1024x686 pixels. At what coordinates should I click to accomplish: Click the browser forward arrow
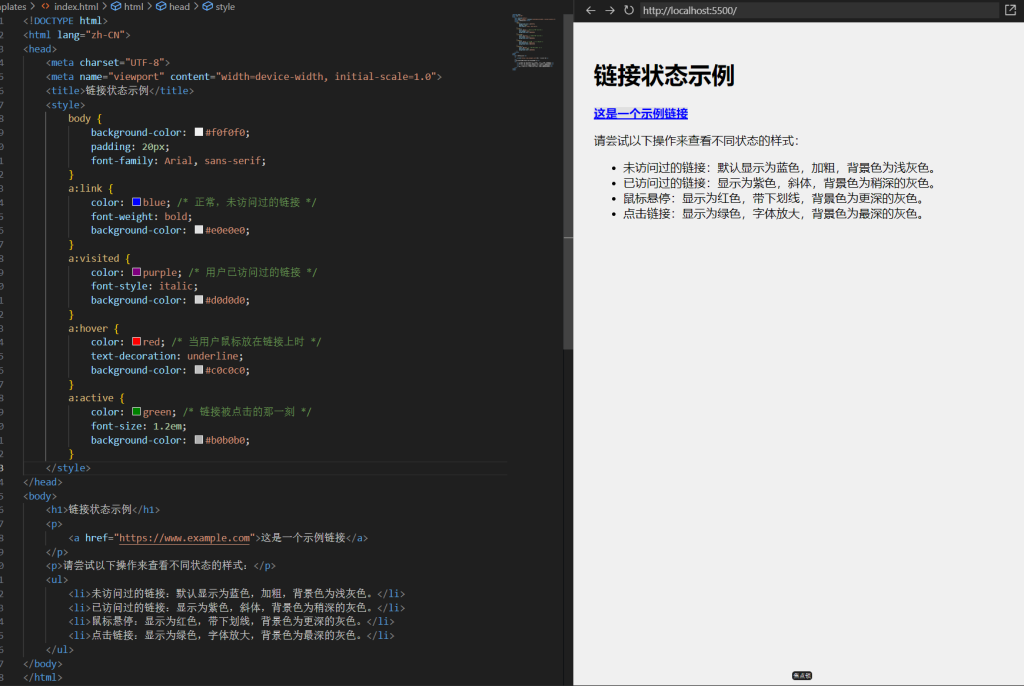pyautogui.click(x=609, y=10)
